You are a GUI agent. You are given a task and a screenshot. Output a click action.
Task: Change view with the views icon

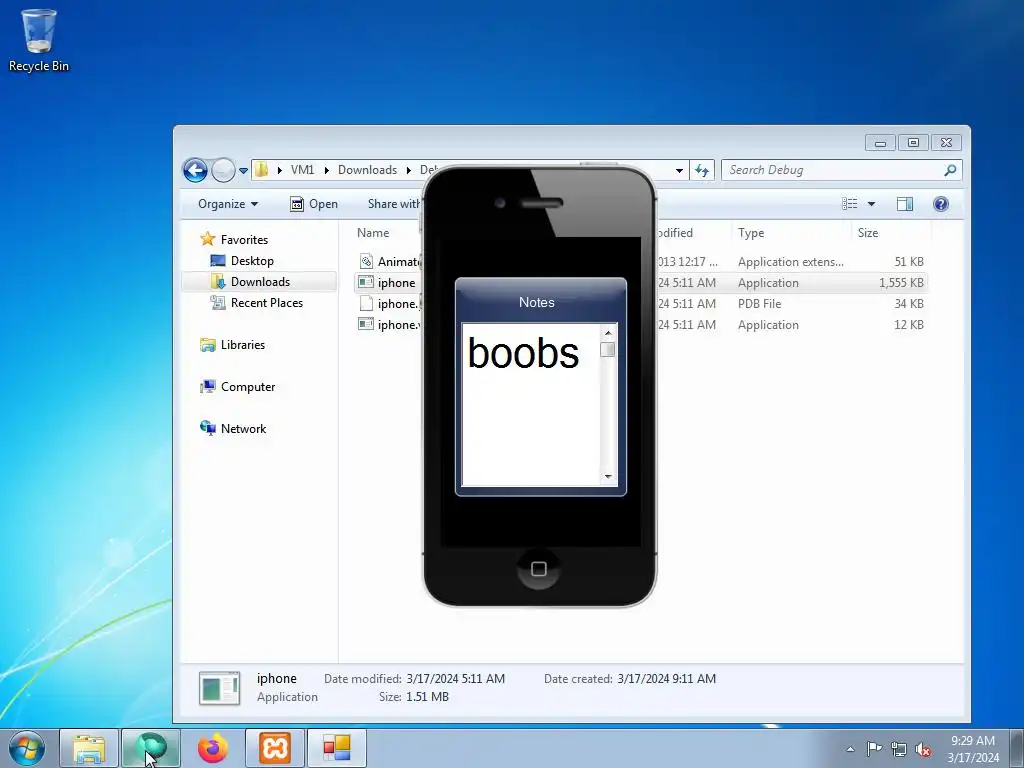coord(850,204)
